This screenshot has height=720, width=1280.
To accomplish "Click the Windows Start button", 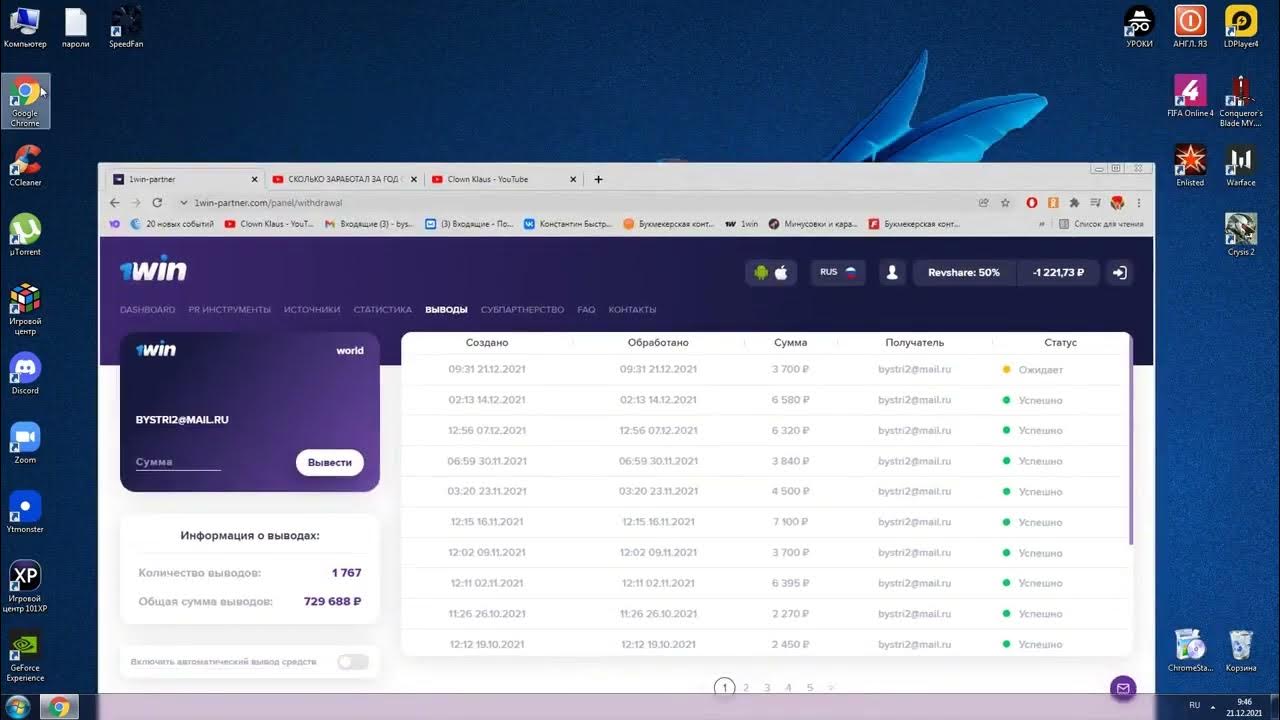I will point(17,706).
